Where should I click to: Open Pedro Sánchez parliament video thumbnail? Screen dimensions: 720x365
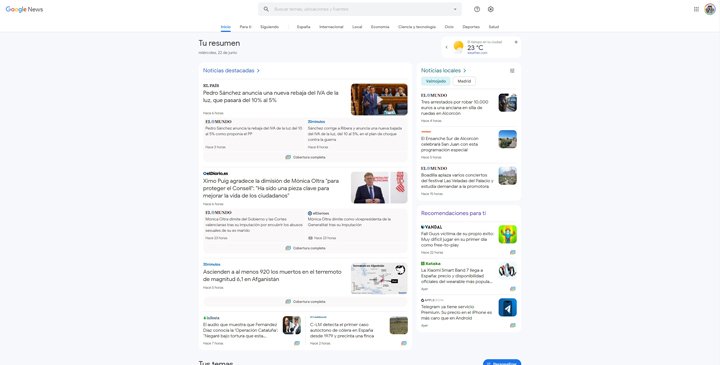[379, 99]
